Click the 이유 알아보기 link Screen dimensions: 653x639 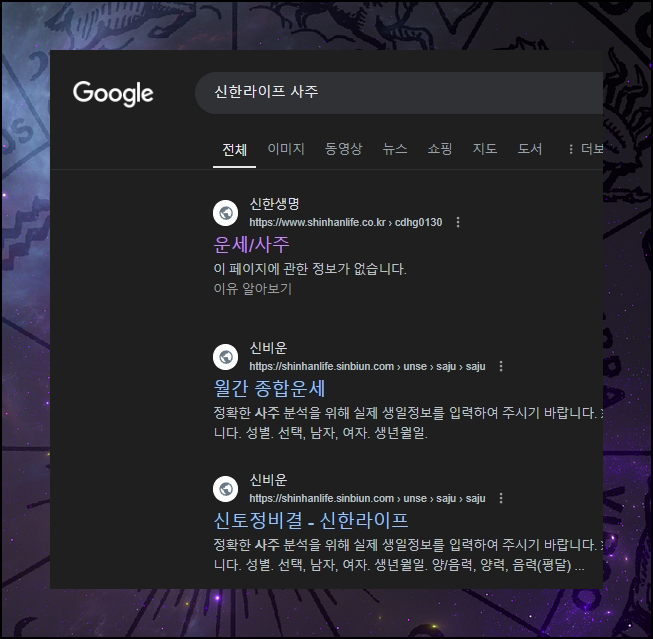click(252, 289)
